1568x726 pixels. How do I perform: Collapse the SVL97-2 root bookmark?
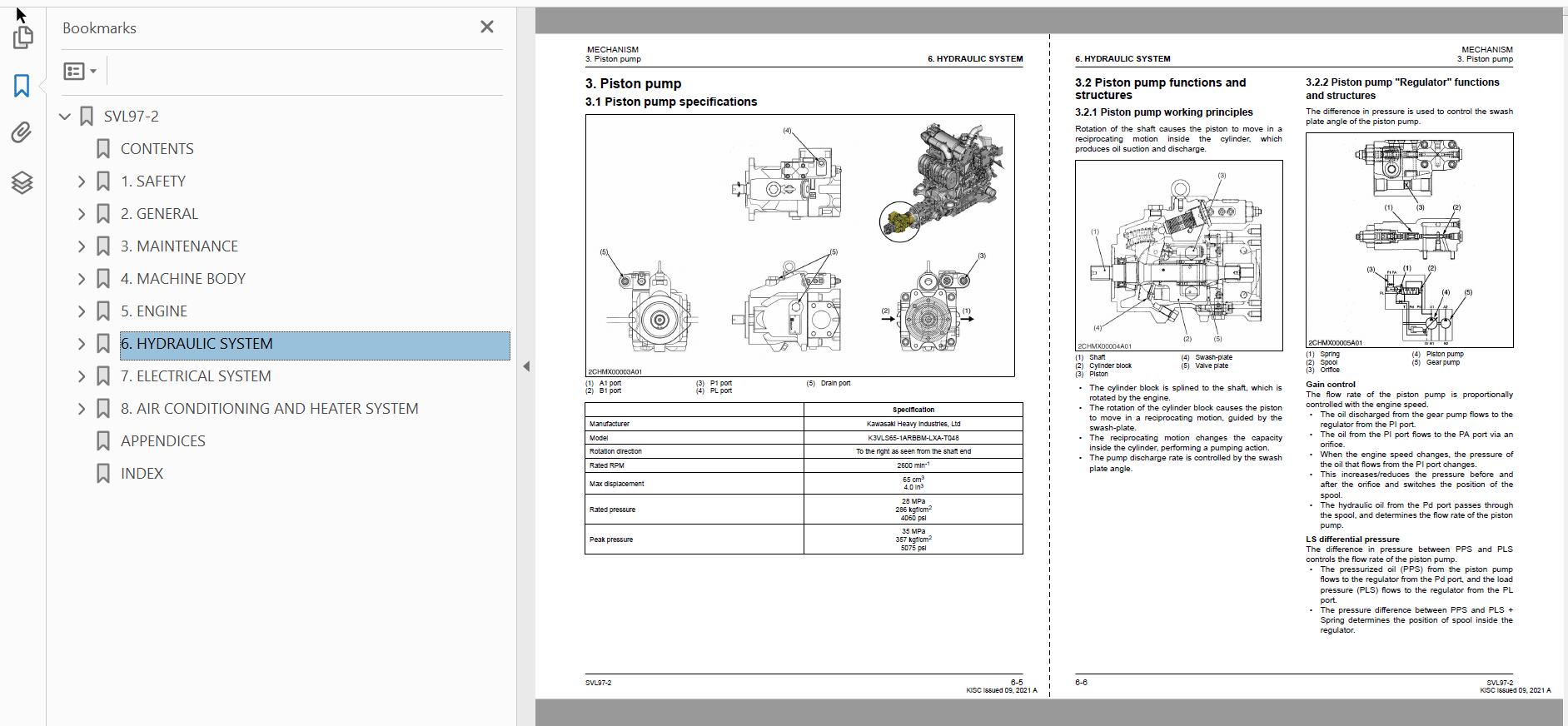click(x=65, y=117)
